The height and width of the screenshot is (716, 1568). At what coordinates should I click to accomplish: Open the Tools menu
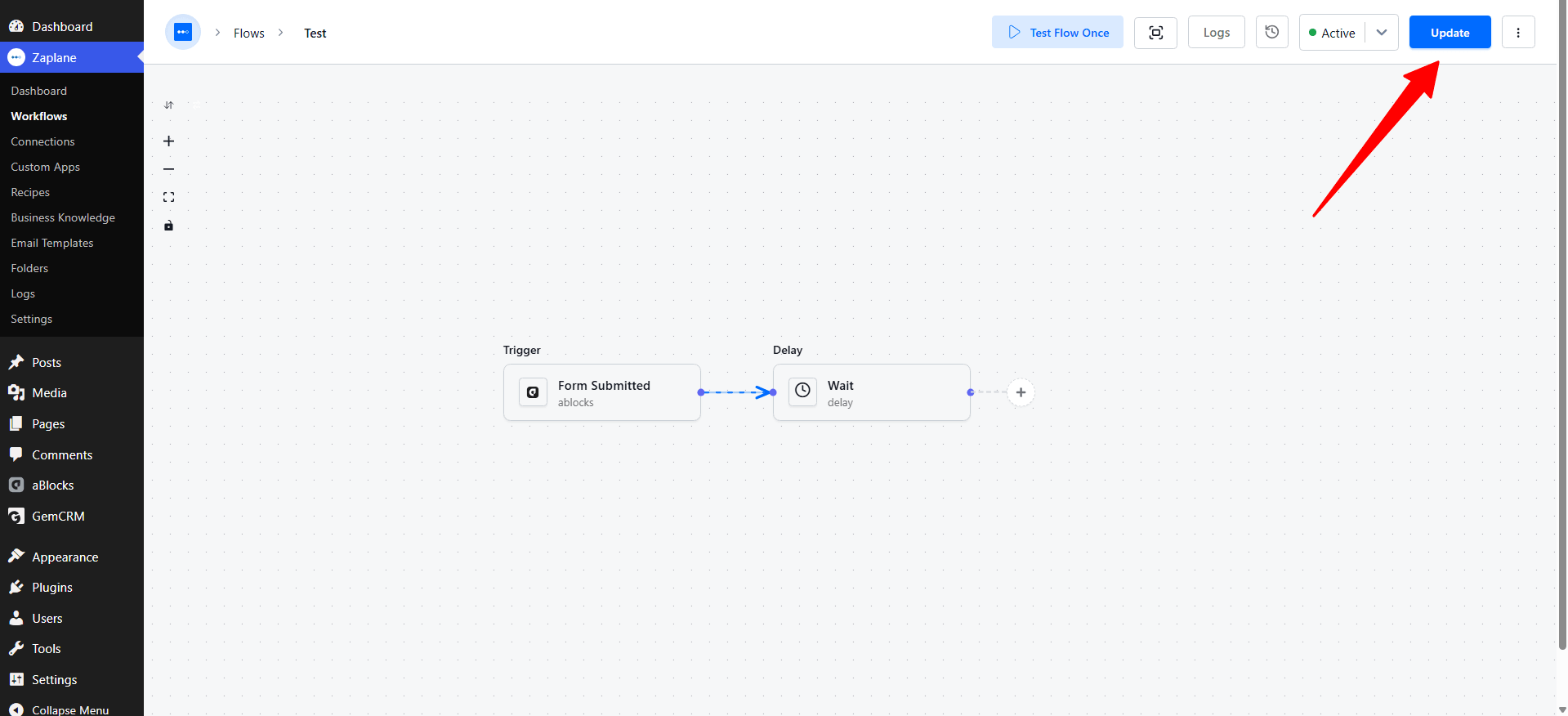pyautogui.click(x=72, y=649)
